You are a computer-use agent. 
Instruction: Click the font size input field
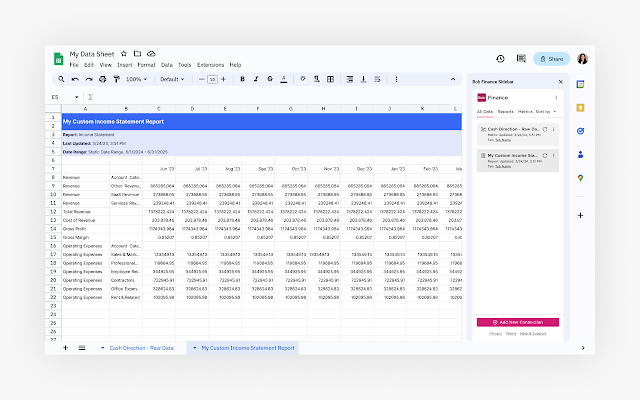pos(212,80)
